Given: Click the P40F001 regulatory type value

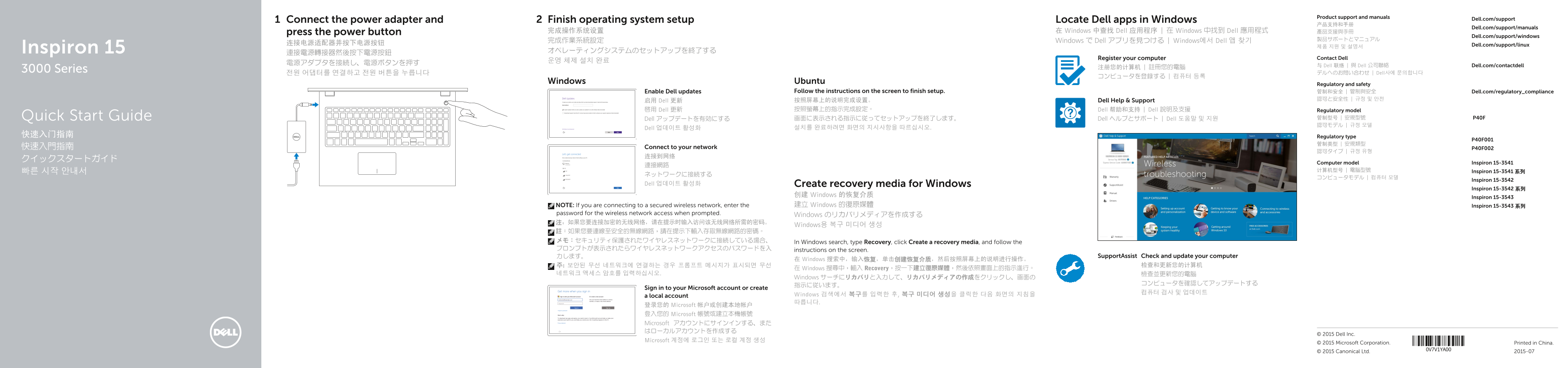Looking at the screenshot, I should pyautogui.click(x=1482, y=139).
